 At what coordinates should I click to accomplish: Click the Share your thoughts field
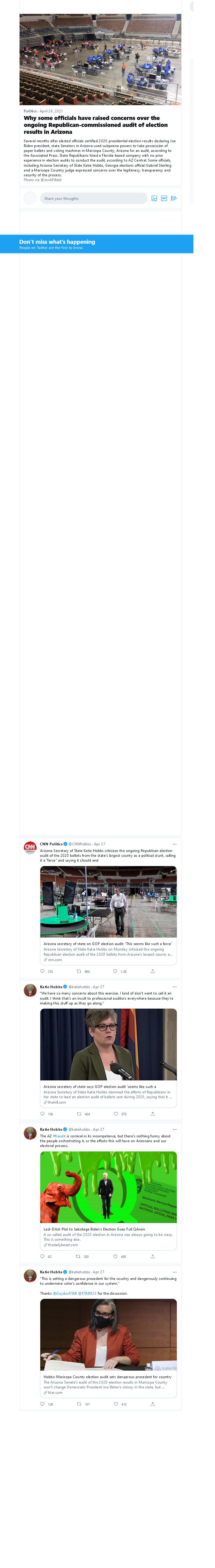pyautogui.click(x=94, y=198)
